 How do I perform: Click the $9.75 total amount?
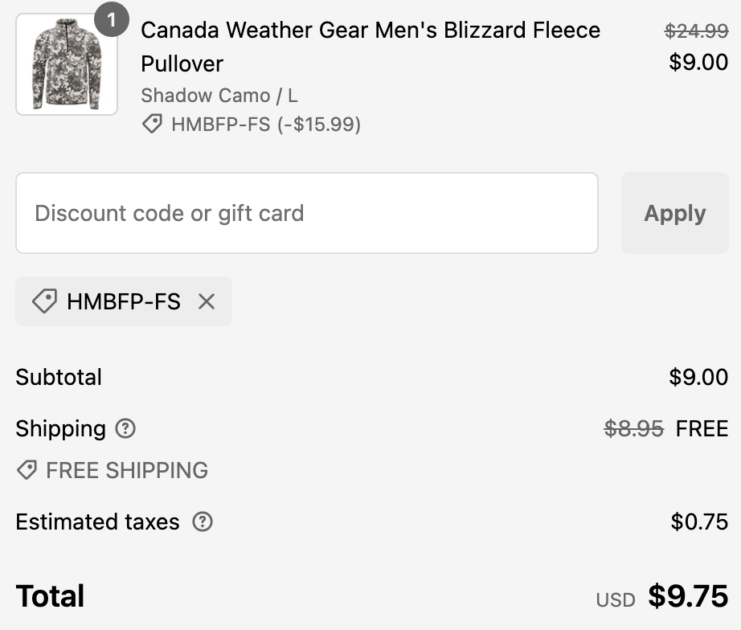point(688,597)
